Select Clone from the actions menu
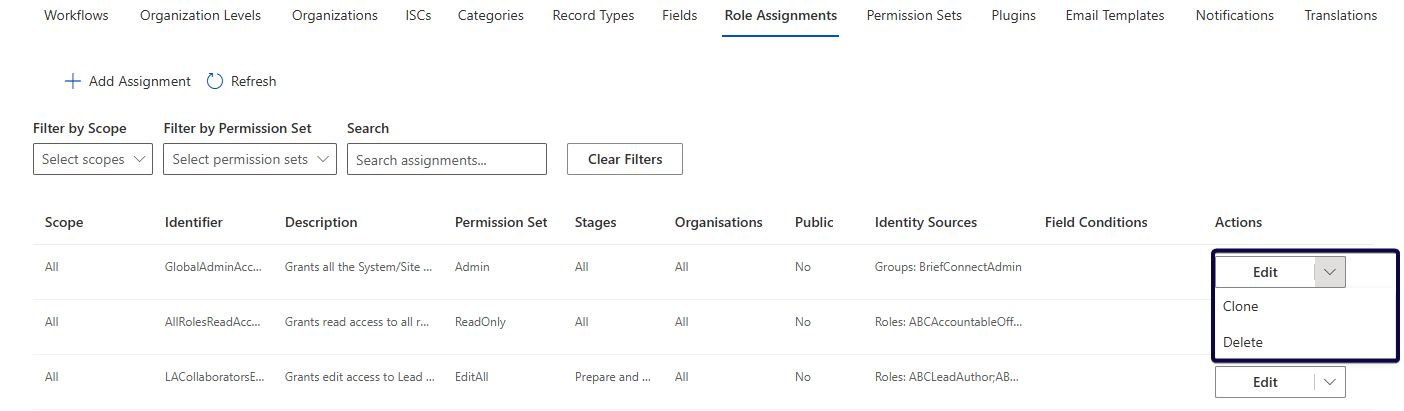This screenshot has width=1404, height=411. (x=1240, y=306)
